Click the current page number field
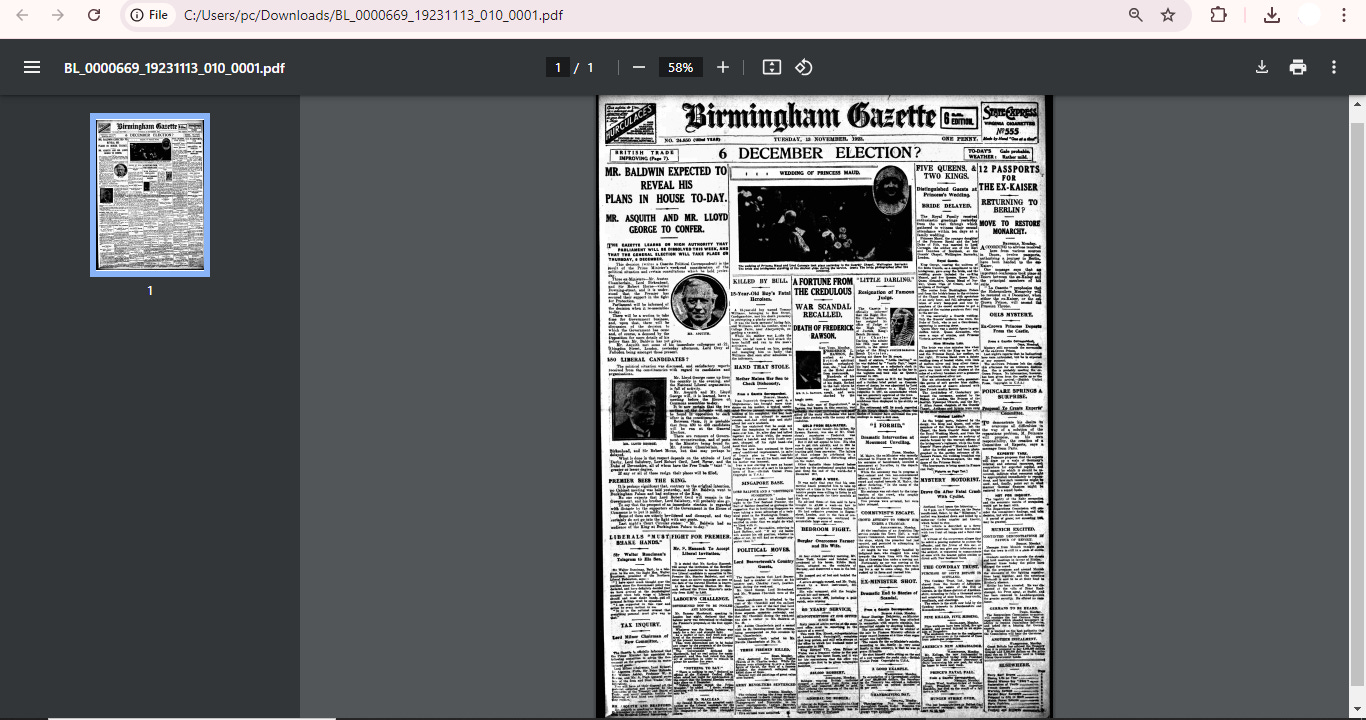The image size is (1366, 720). [x=557, y=67]
